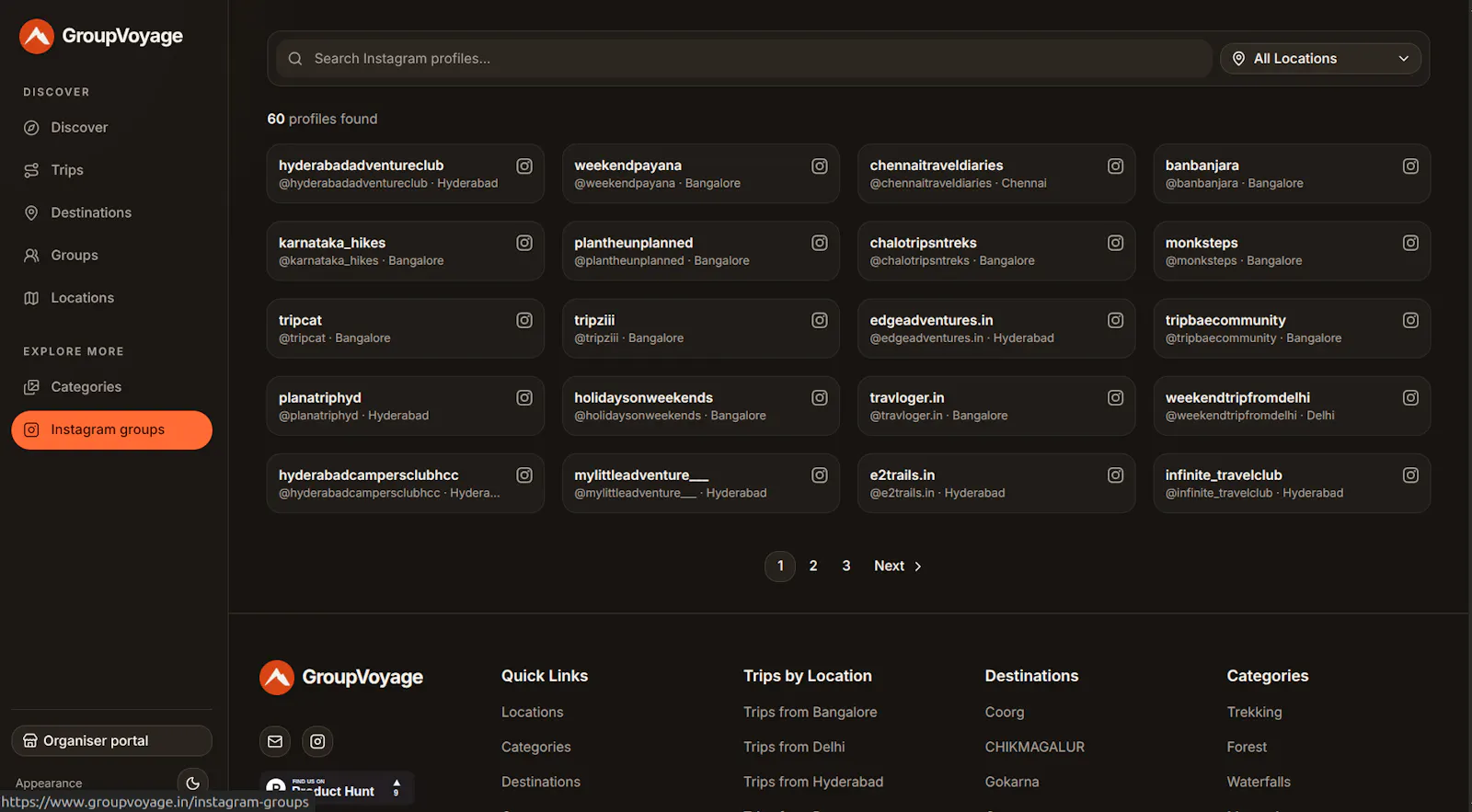
Task: Click the footer email envelope icon
Action: pyautogui.click(x=275, y=741)
